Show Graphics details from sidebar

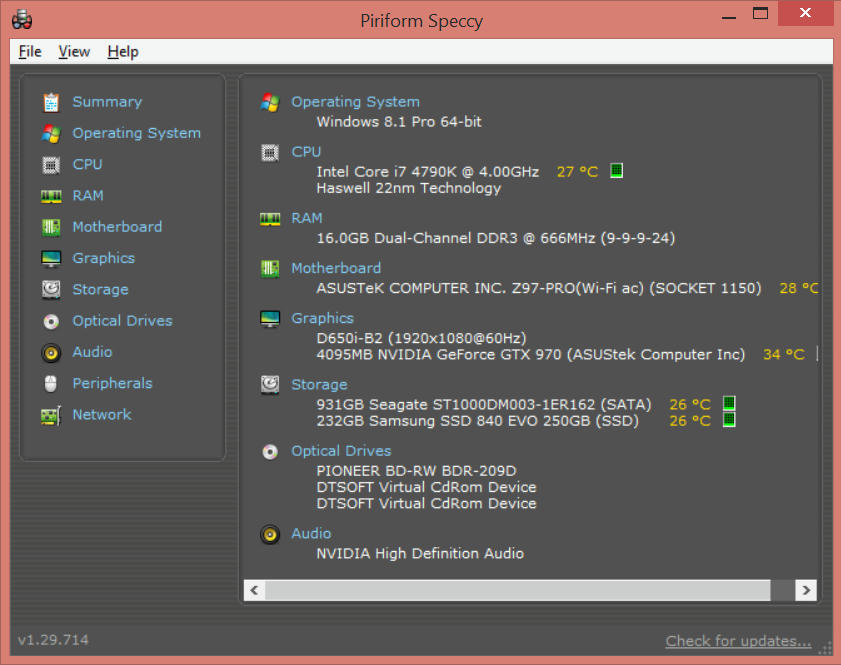tap(104, 258)
